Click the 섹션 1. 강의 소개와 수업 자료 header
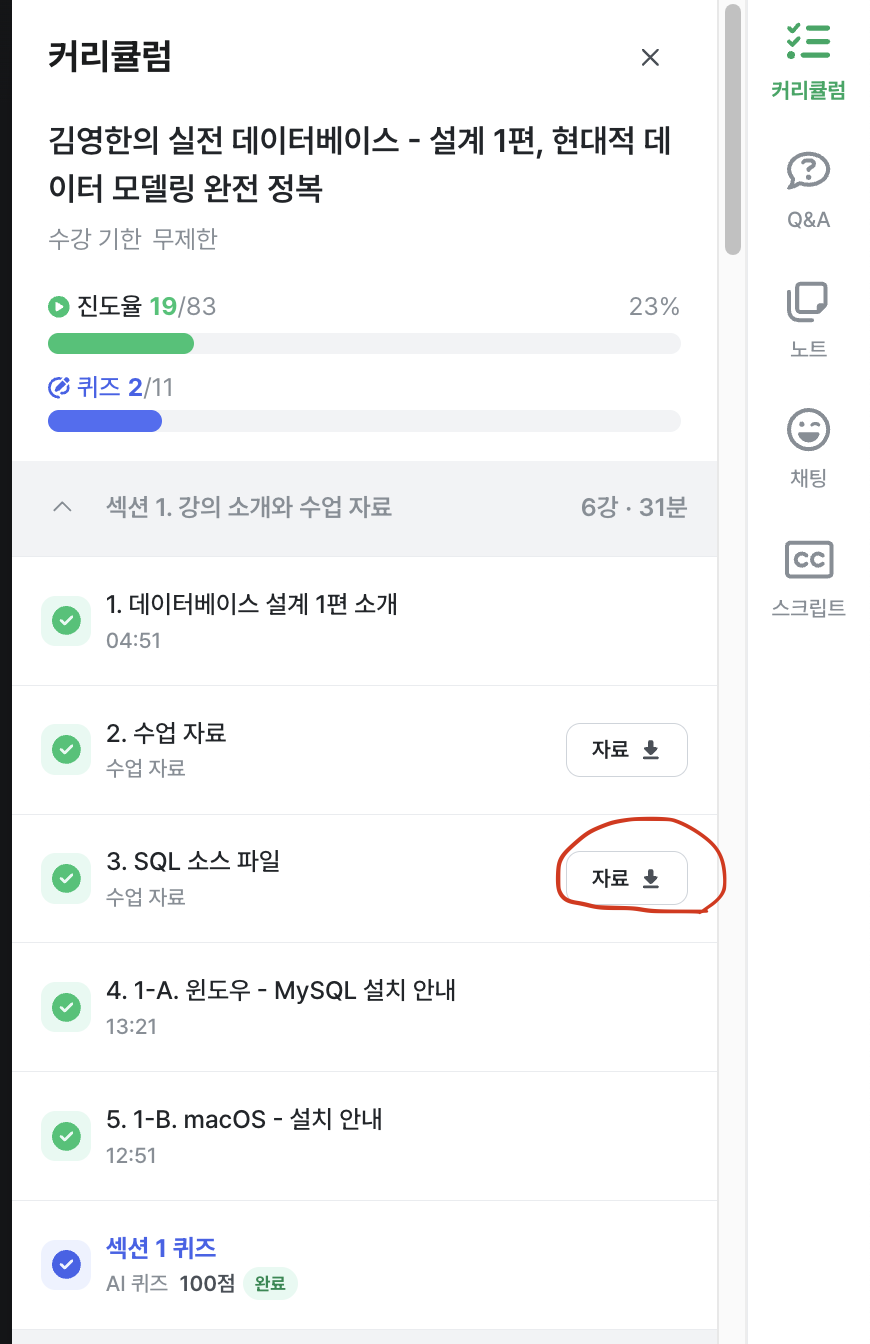 point(248,507)
